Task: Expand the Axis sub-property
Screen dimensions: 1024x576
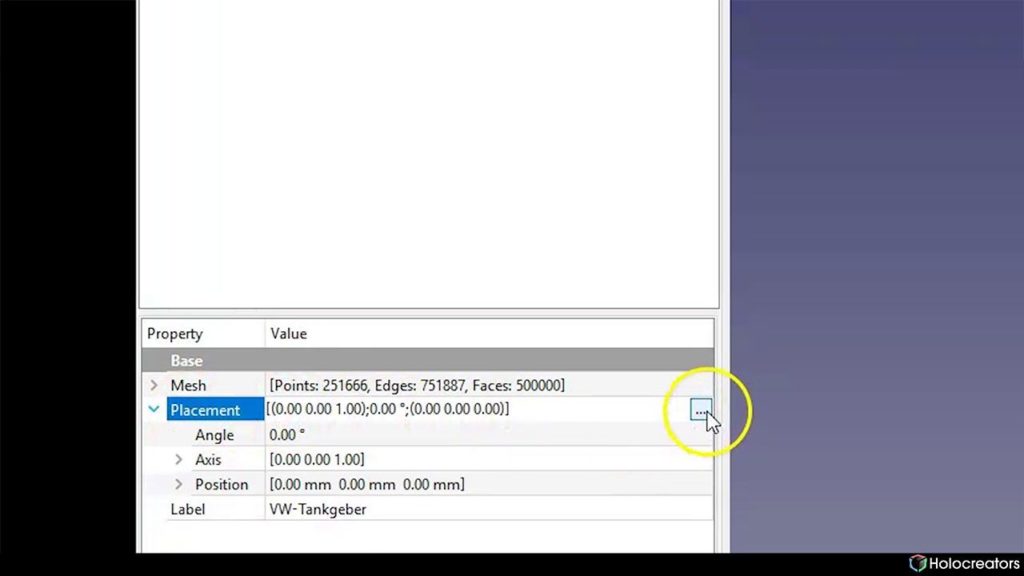Action: pos(178,460)
